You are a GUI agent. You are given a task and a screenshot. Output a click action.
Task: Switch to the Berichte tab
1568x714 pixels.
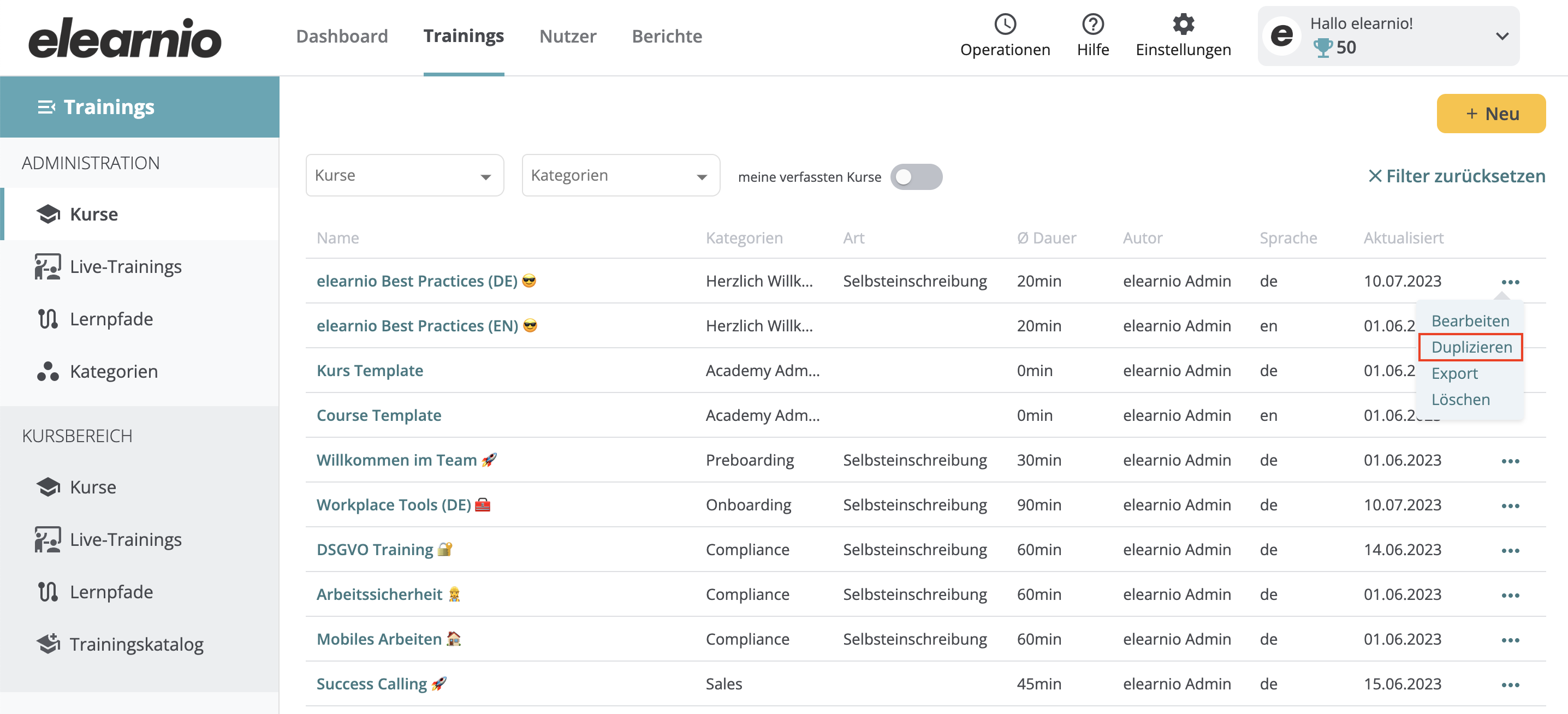pos(667,36)
